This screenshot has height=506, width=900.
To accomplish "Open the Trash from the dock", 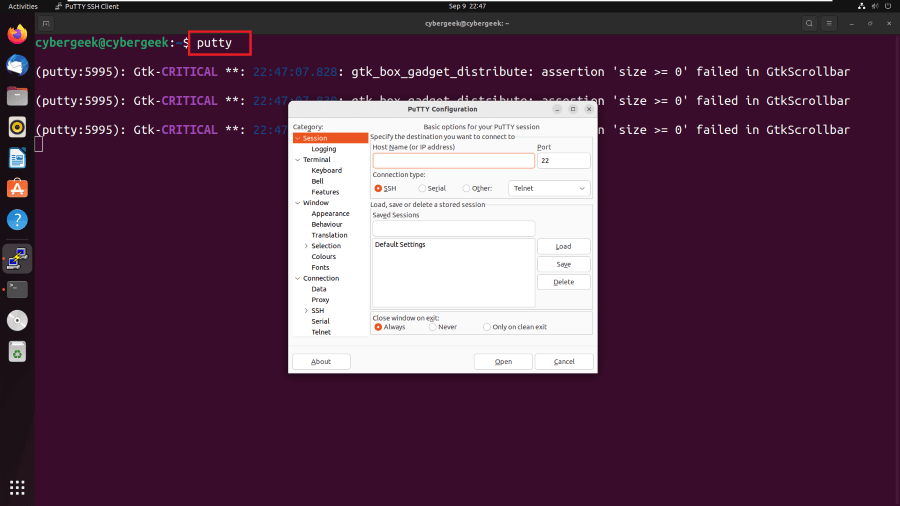I will [17, 352].
